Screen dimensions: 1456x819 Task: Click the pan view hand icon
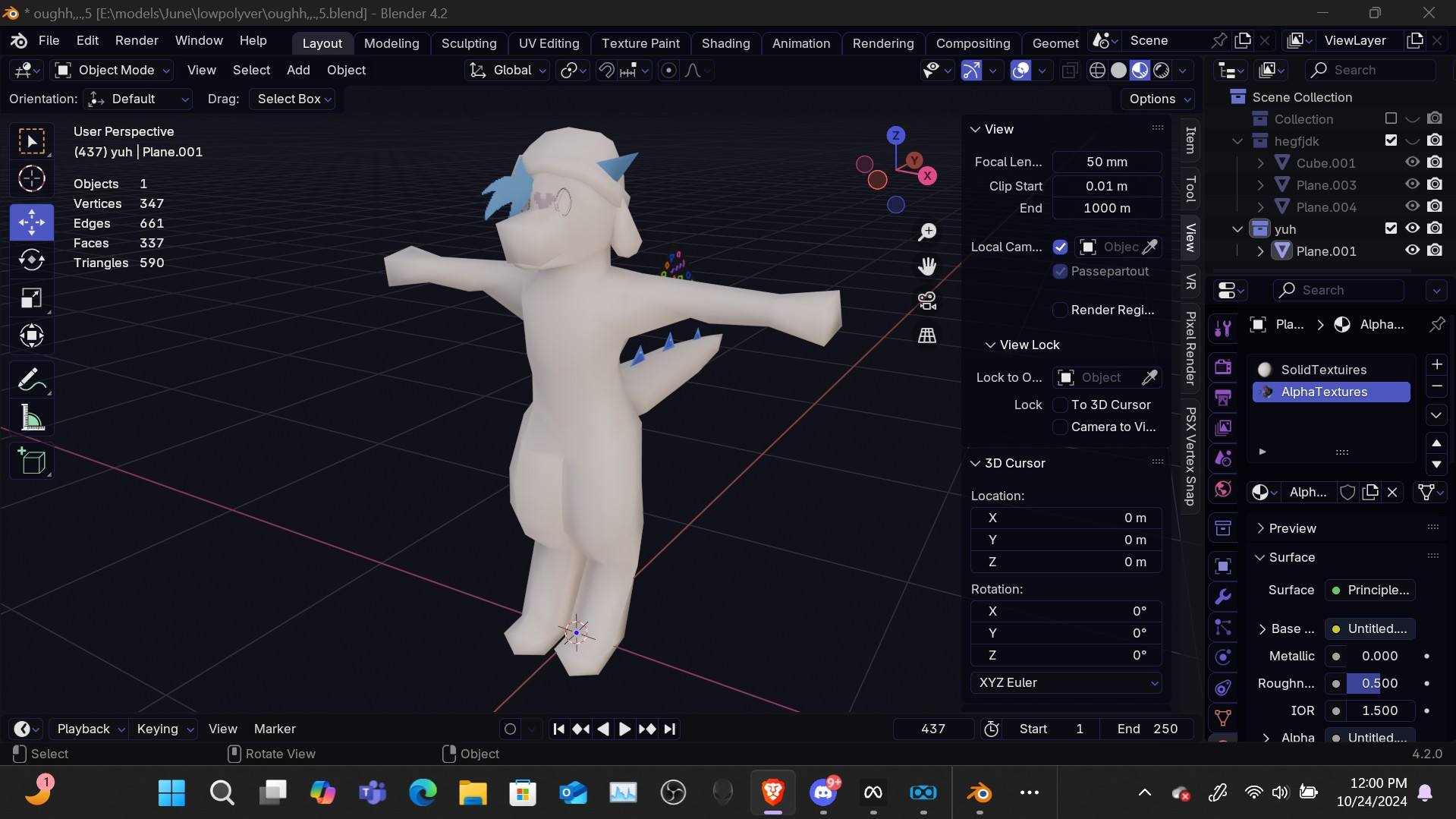[x=927, y=266]
